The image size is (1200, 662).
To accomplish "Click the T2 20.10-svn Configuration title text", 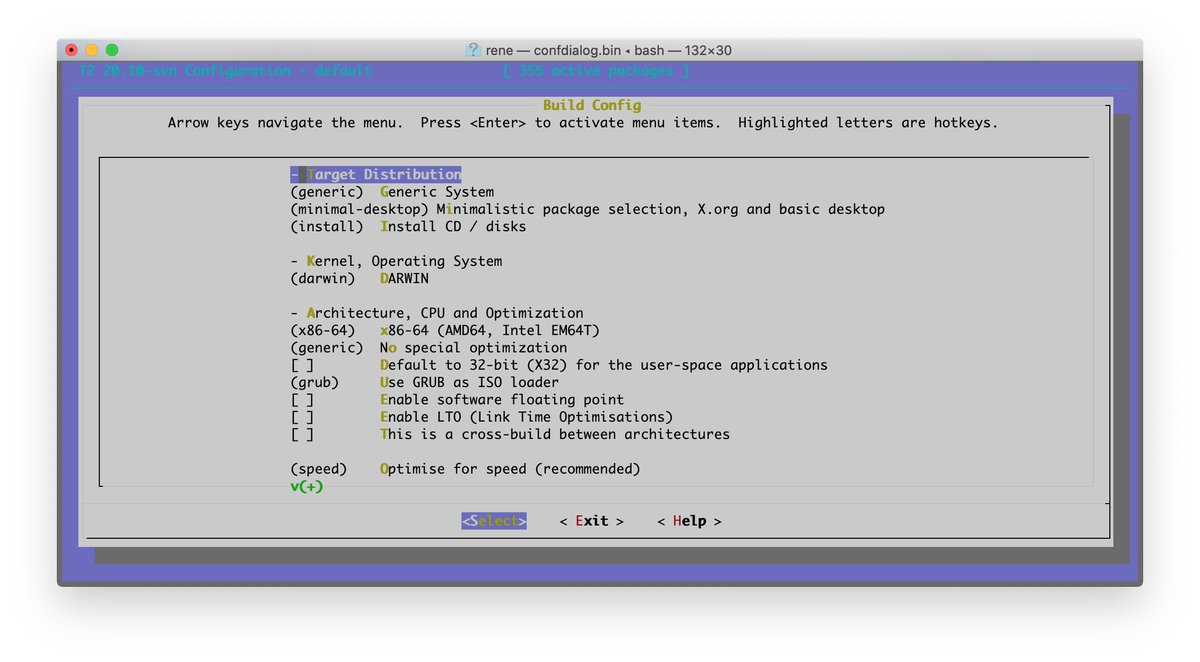I will pos(225,71).
